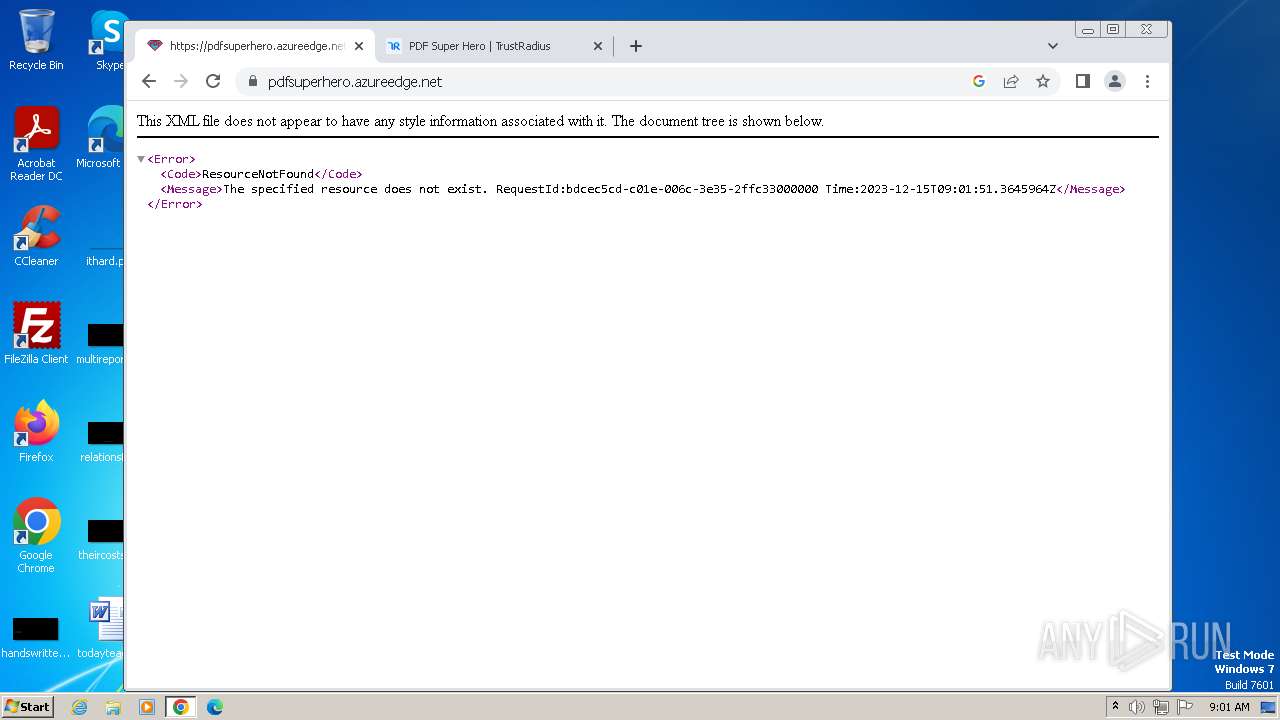The width and height of the screenshot is (1280, 720).
Task: Launch Microsoft Edge from the taskbar
Action: pyautogui.click(x=215, y=707)
